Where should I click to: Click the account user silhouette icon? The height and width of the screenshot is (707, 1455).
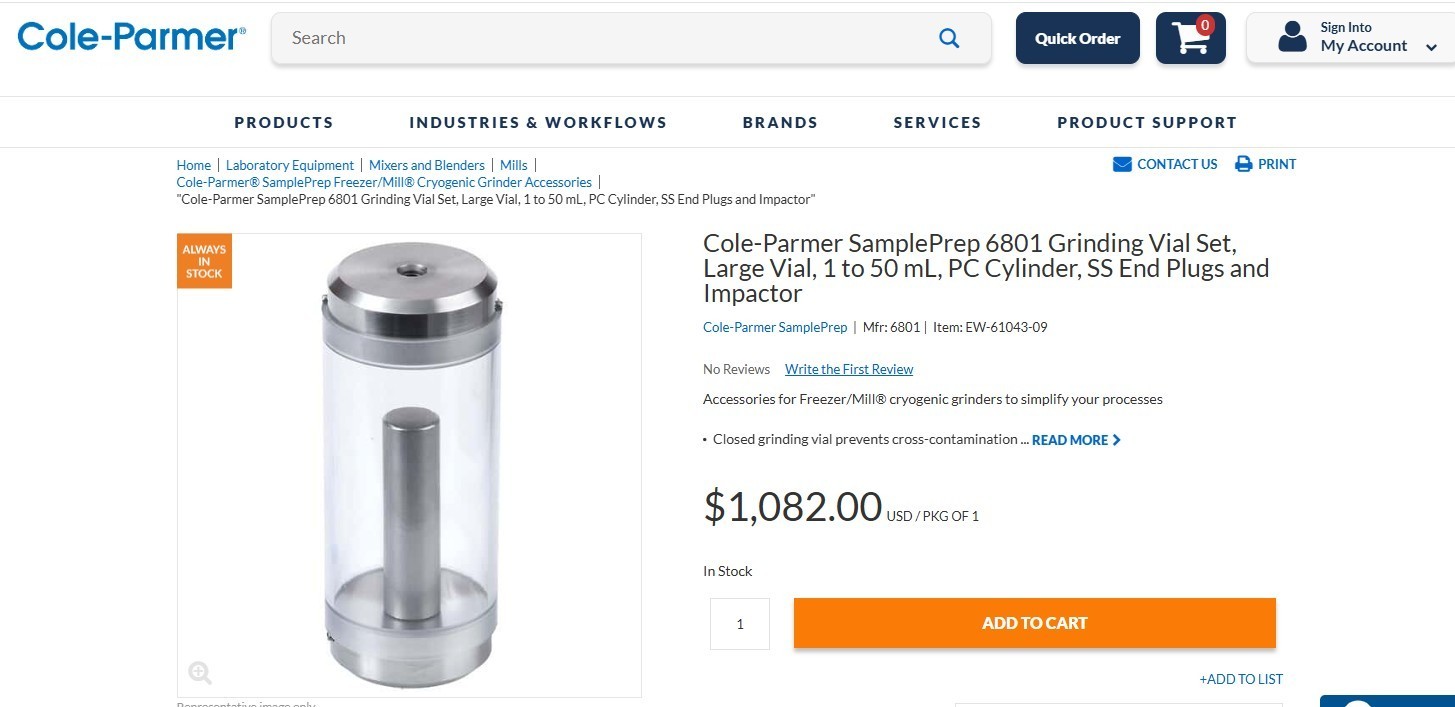[1293, 37]
